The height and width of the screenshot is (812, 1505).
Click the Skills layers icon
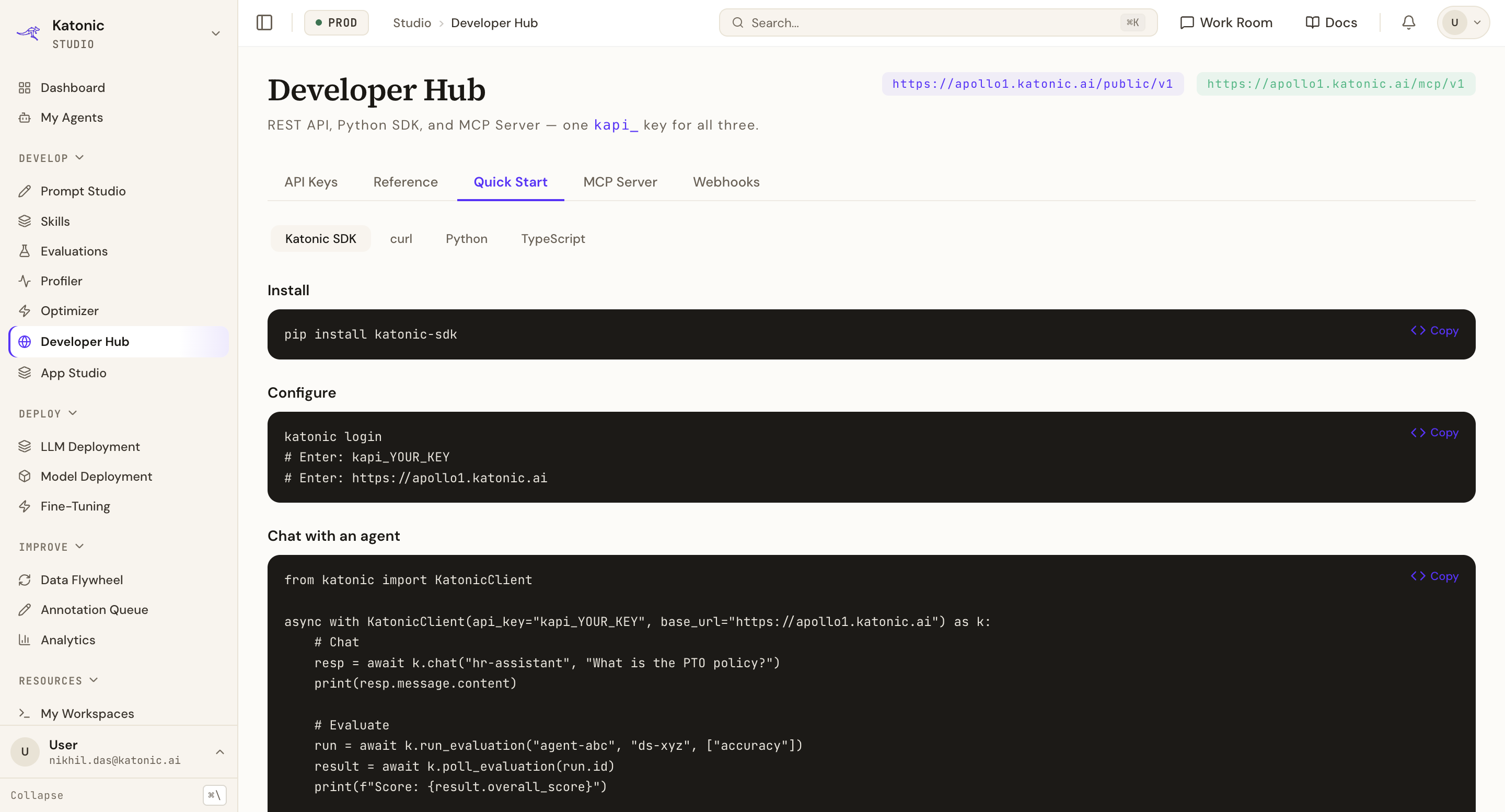point(25,221)
